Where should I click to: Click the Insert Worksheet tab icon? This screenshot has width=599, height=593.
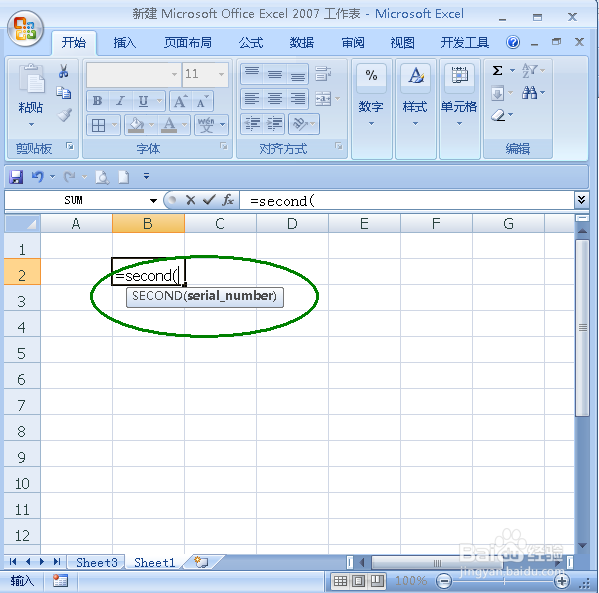coord(201,562)
